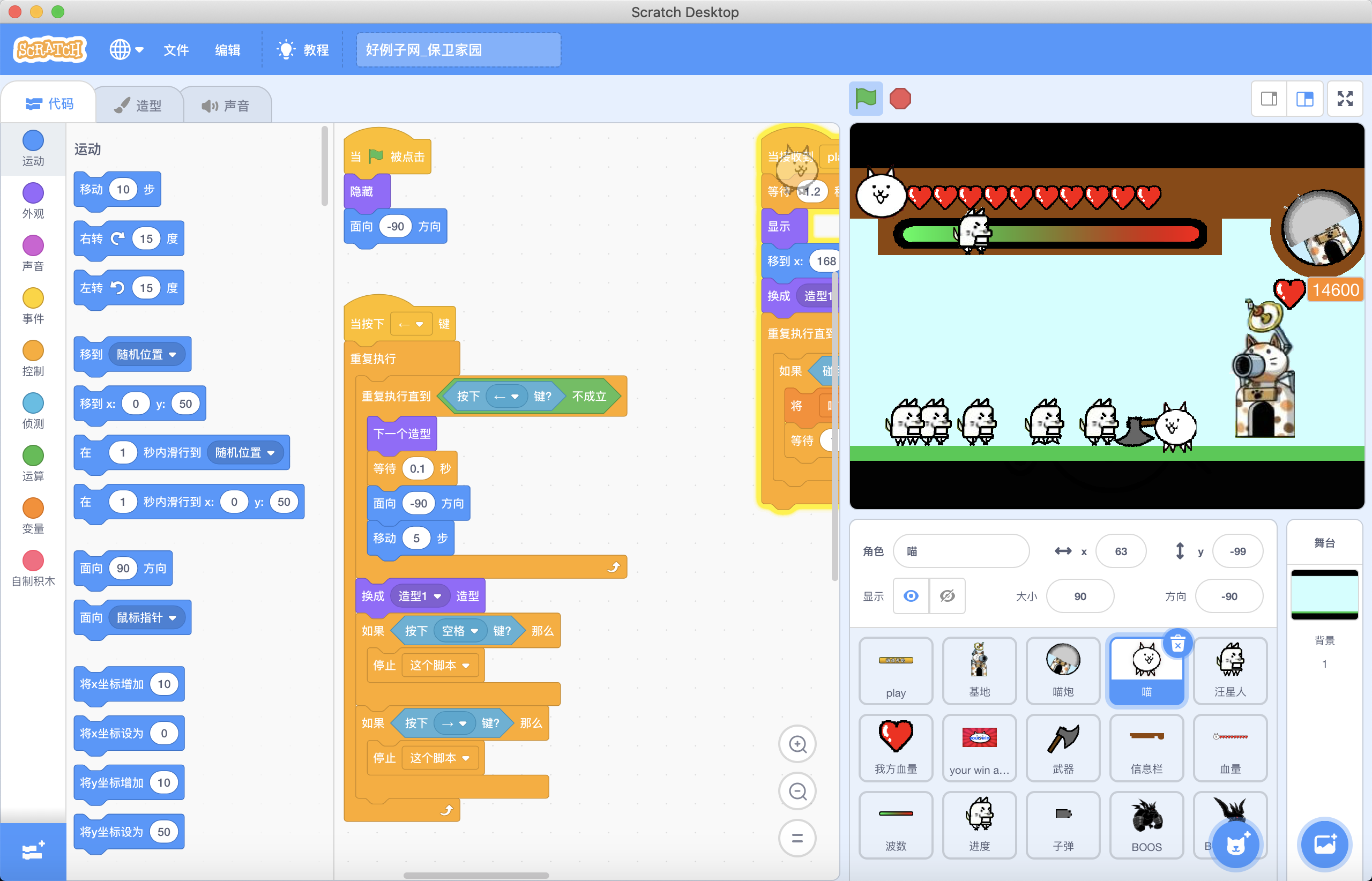This screenshot has height=881, width=1372.
Task: Click the sprite size field 90
Action: click(x=1079, y=596)
